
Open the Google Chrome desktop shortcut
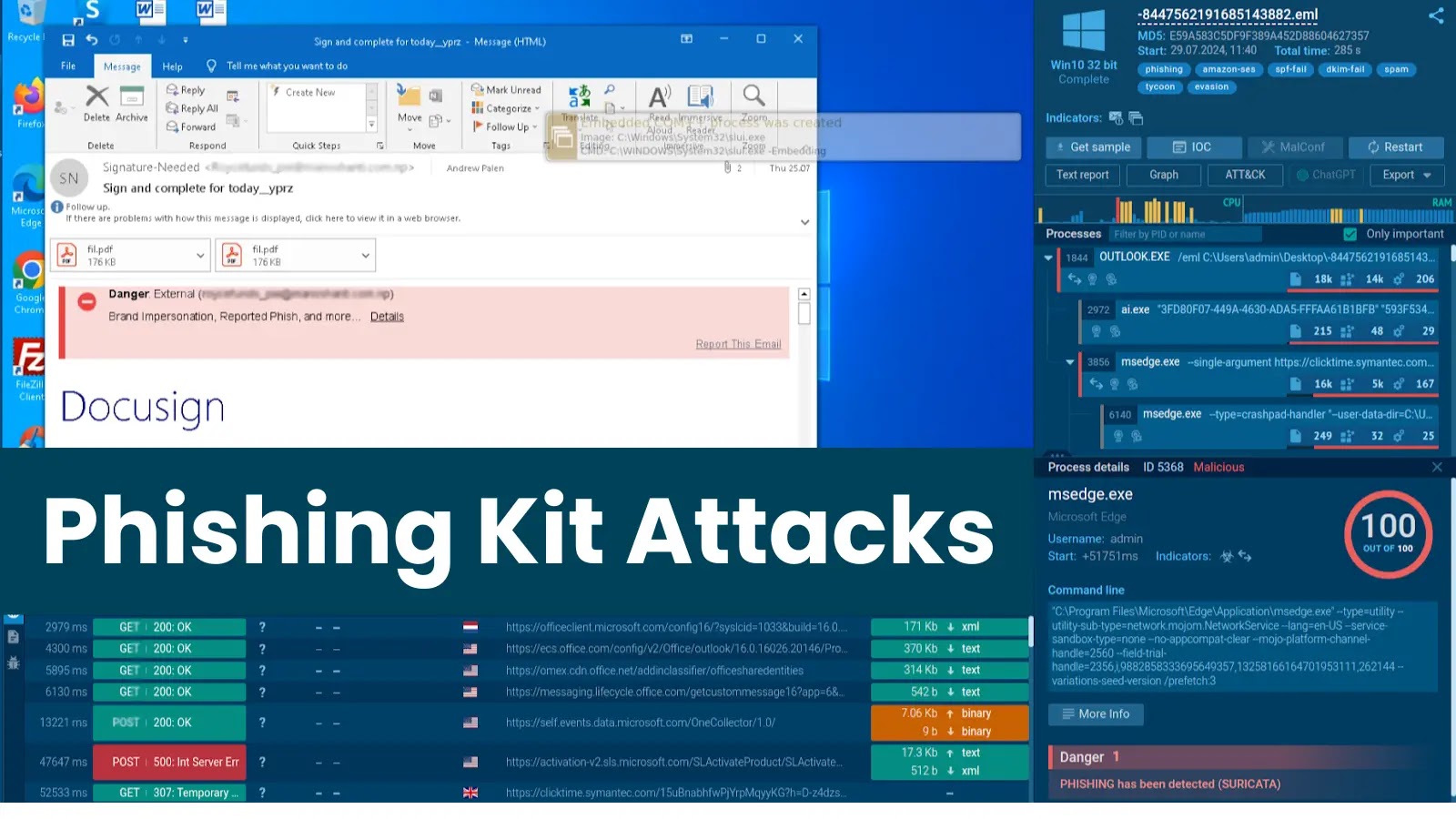[x=29, y=282]
